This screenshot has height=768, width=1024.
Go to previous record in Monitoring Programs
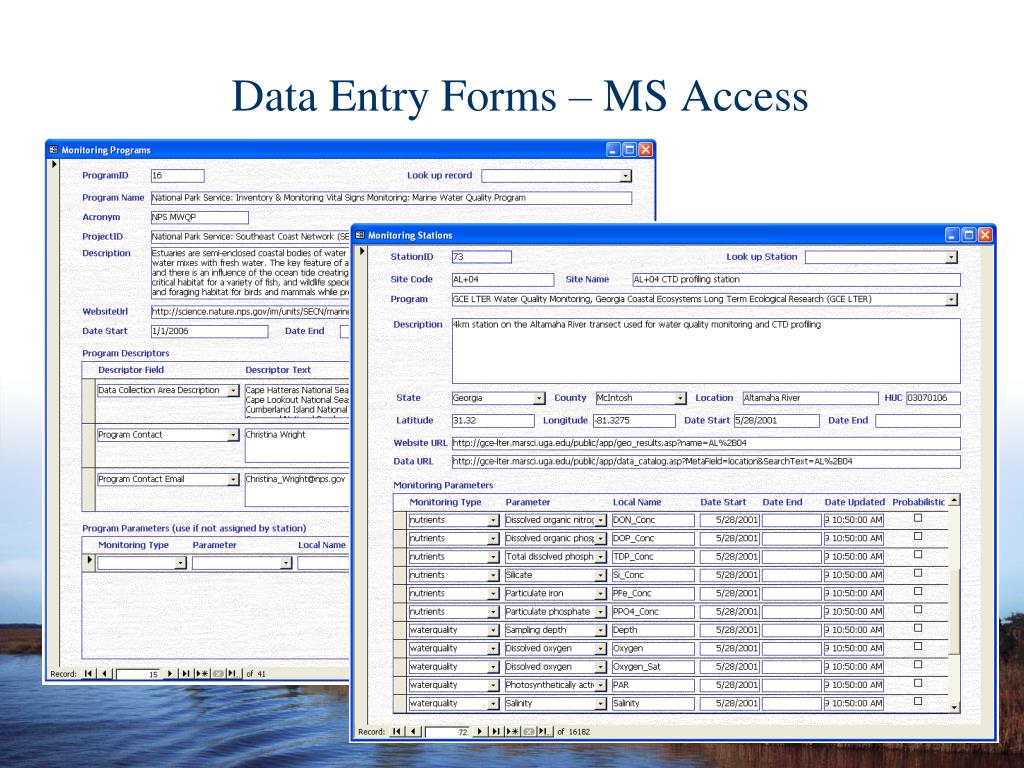pyautogui.click(x=105, y=673)
